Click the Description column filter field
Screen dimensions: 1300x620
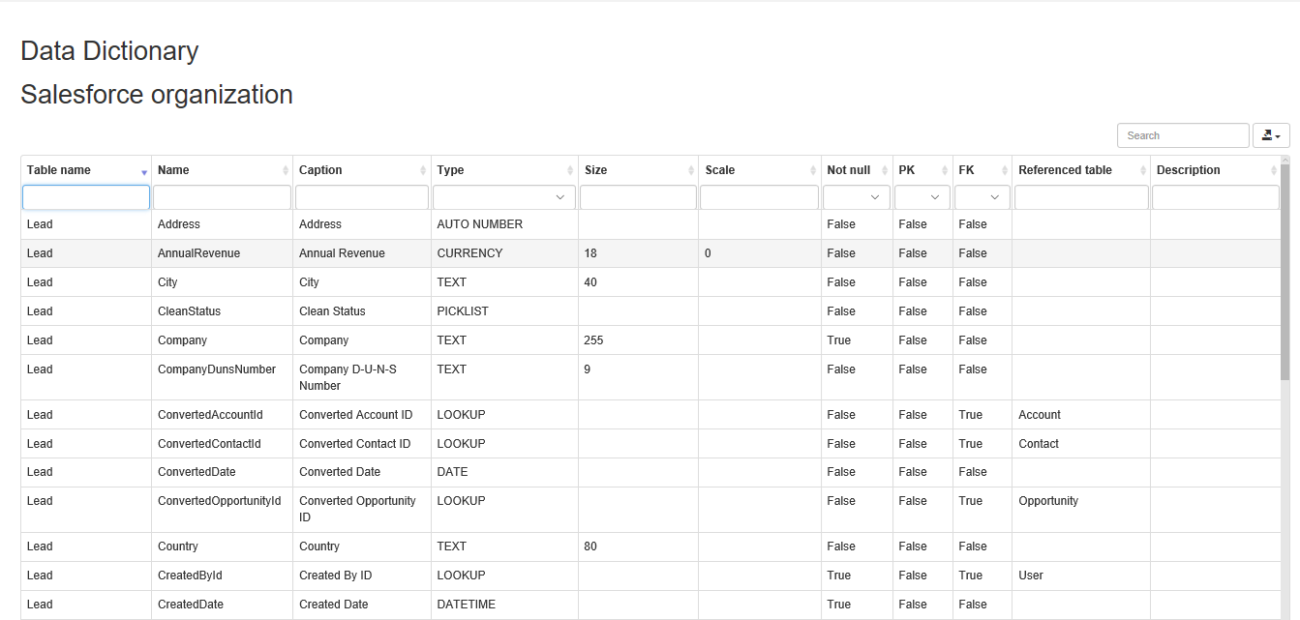coord(1214,198)
